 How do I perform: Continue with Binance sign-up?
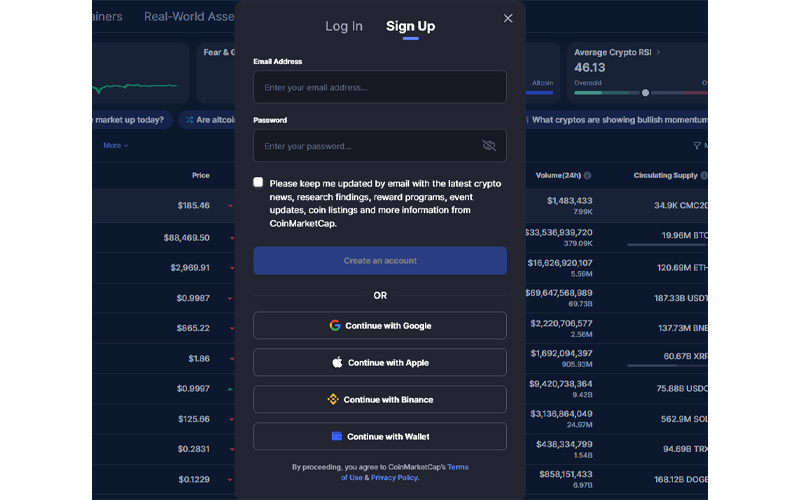tap(380, 399)
